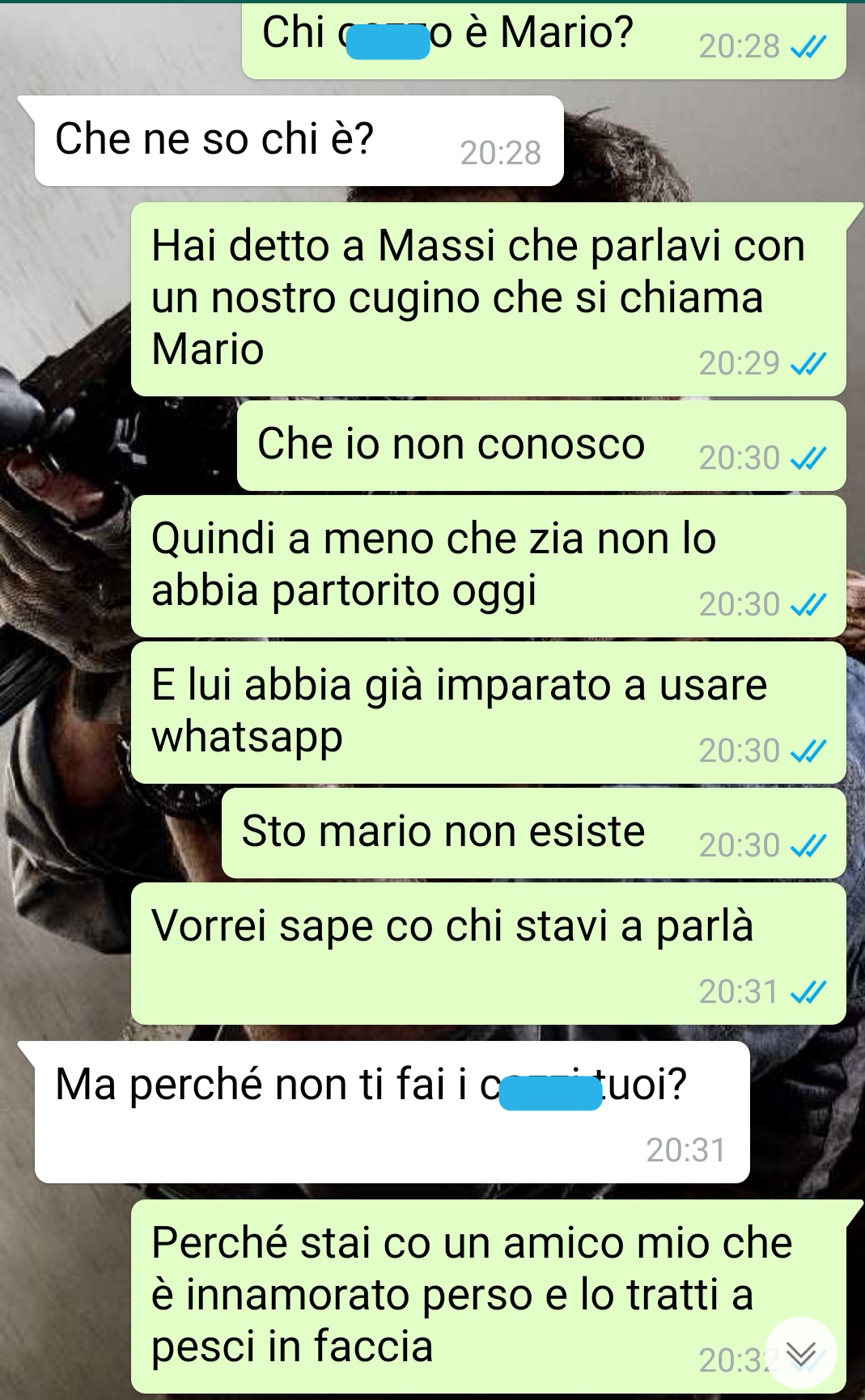This screenshot has width=865, height=1400.
Task: Tap the 'Che io non conosco' bubble
Action: click(541, 446)
